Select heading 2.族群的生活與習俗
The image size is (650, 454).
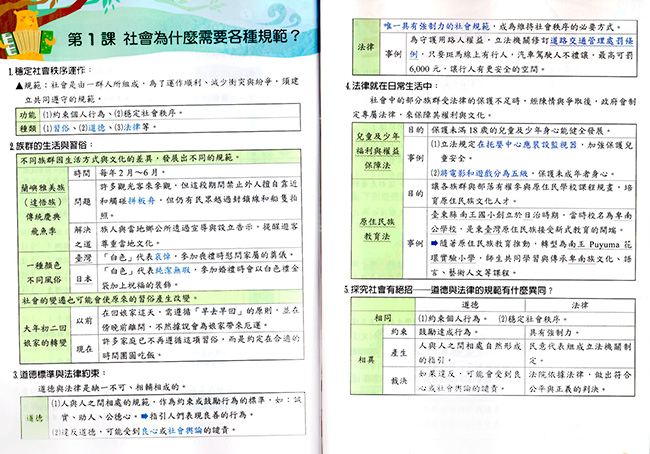coord(51,146)
